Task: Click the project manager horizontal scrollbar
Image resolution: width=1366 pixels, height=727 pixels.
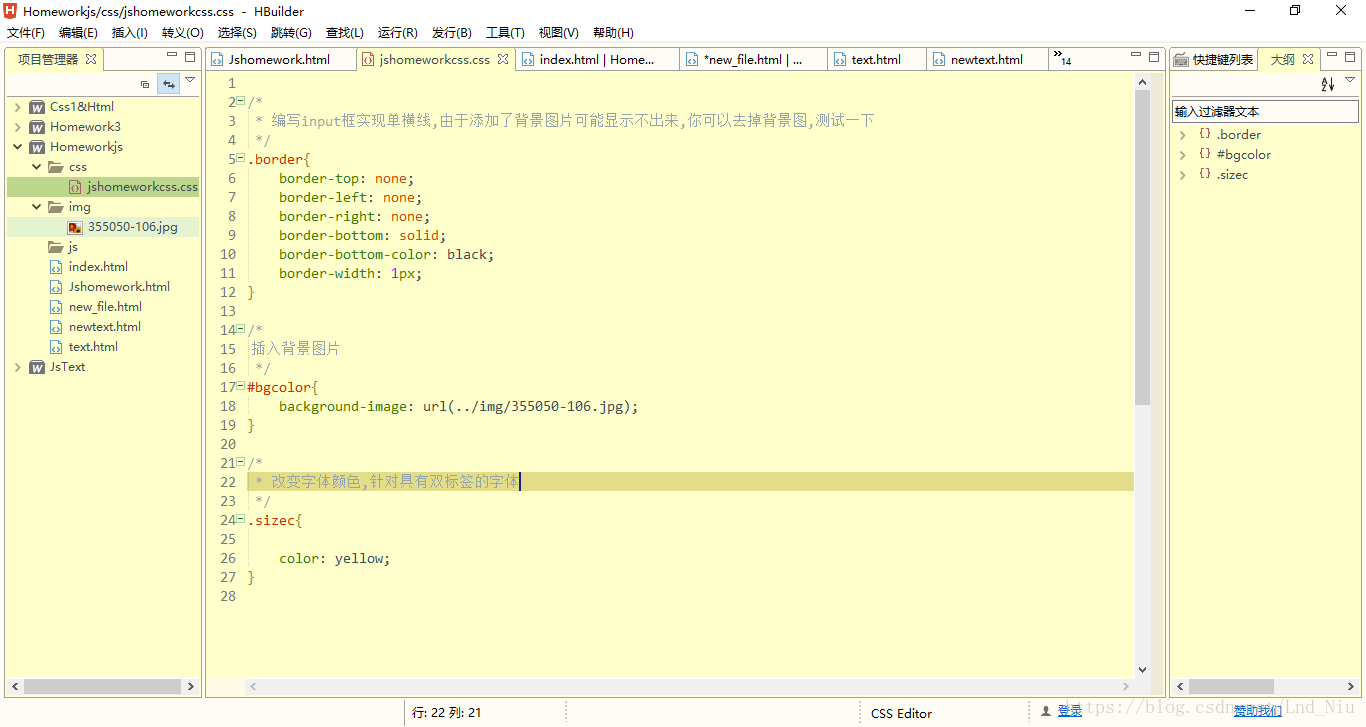Action: 101,687
